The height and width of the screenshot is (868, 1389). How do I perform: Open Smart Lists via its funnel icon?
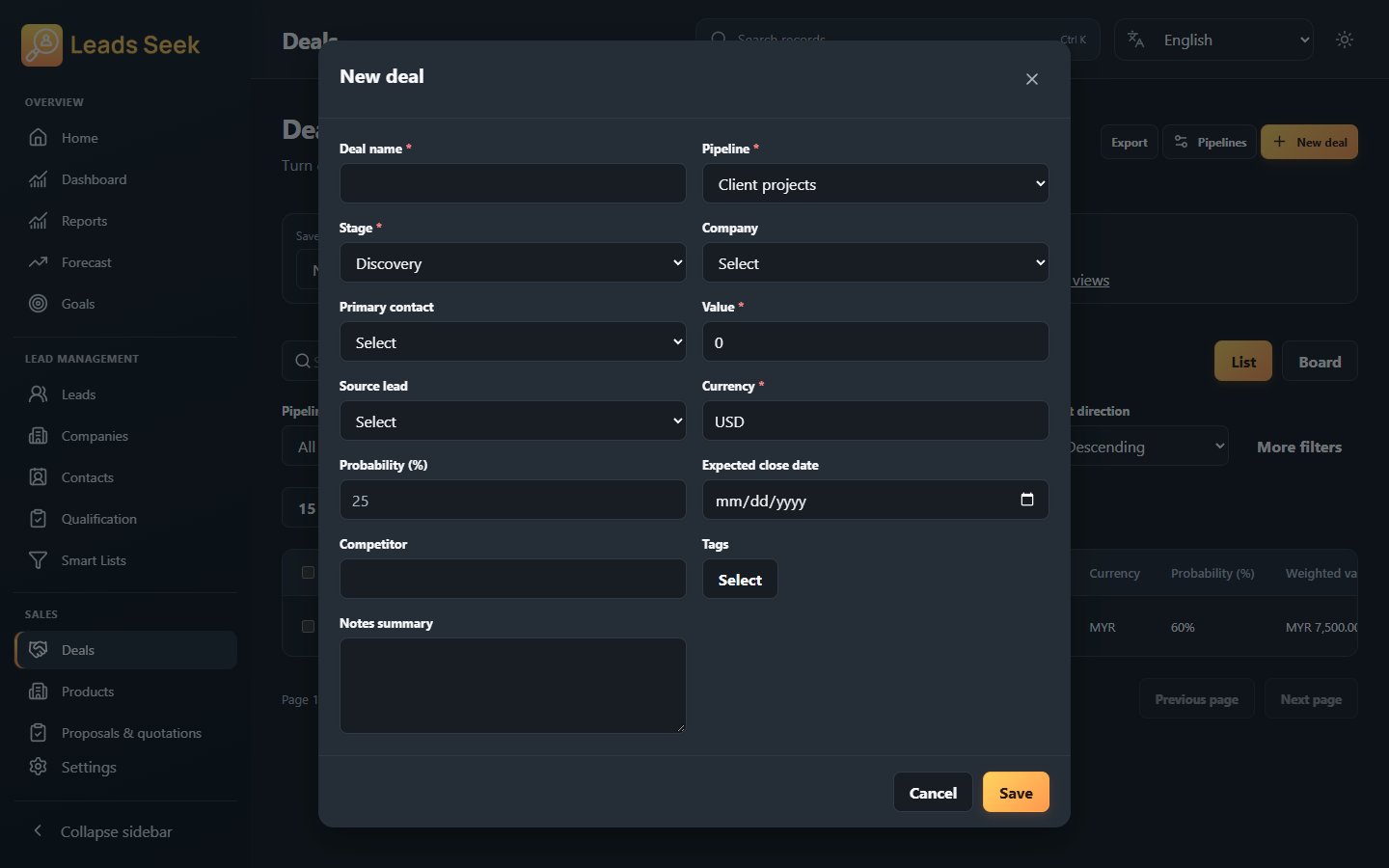coord(38,560)
